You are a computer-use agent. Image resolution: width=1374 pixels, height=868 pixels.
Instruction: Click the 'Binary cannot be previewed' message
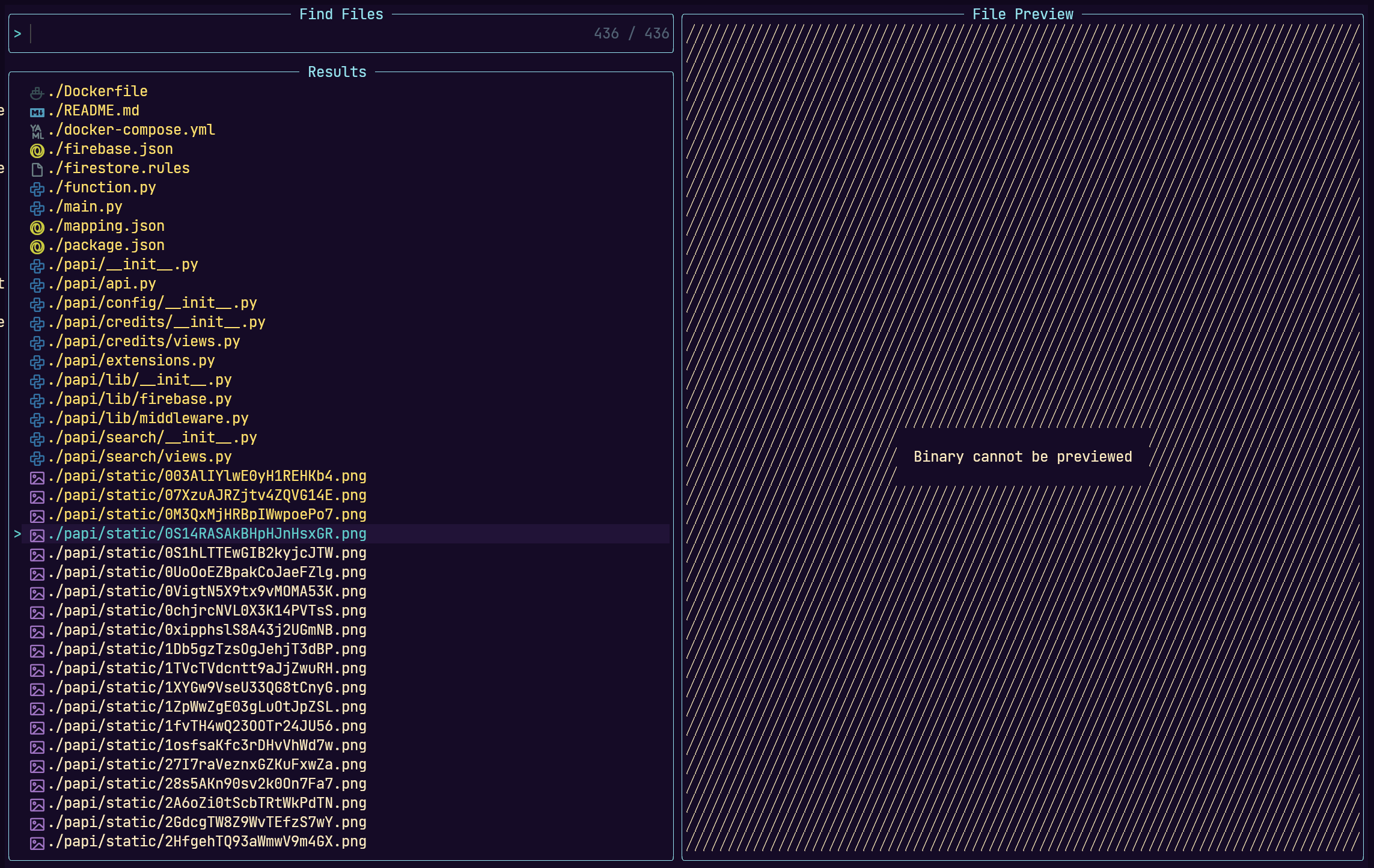[1022, 457]
